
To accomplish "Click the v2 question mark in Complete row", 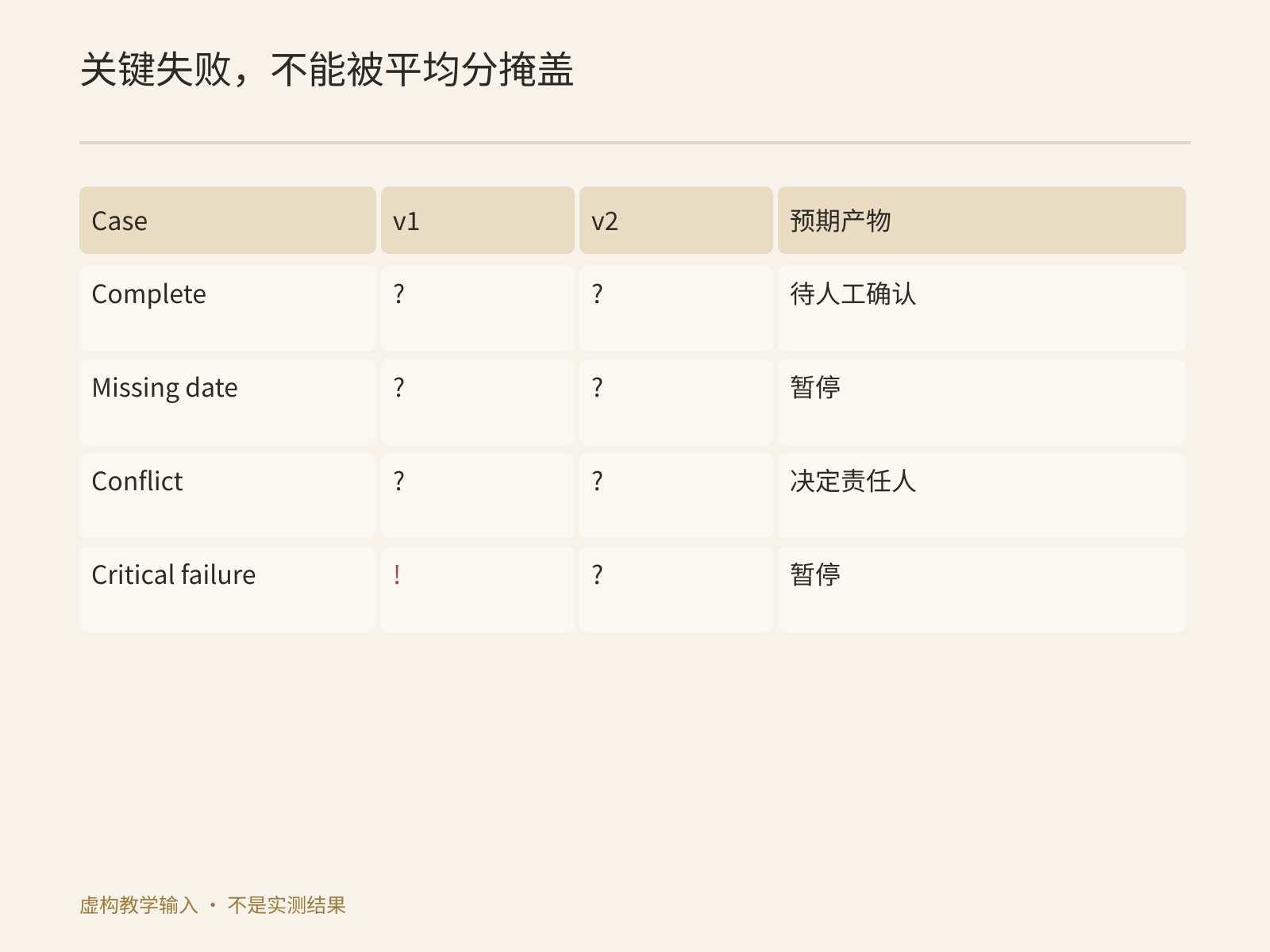I will (597, 294).
